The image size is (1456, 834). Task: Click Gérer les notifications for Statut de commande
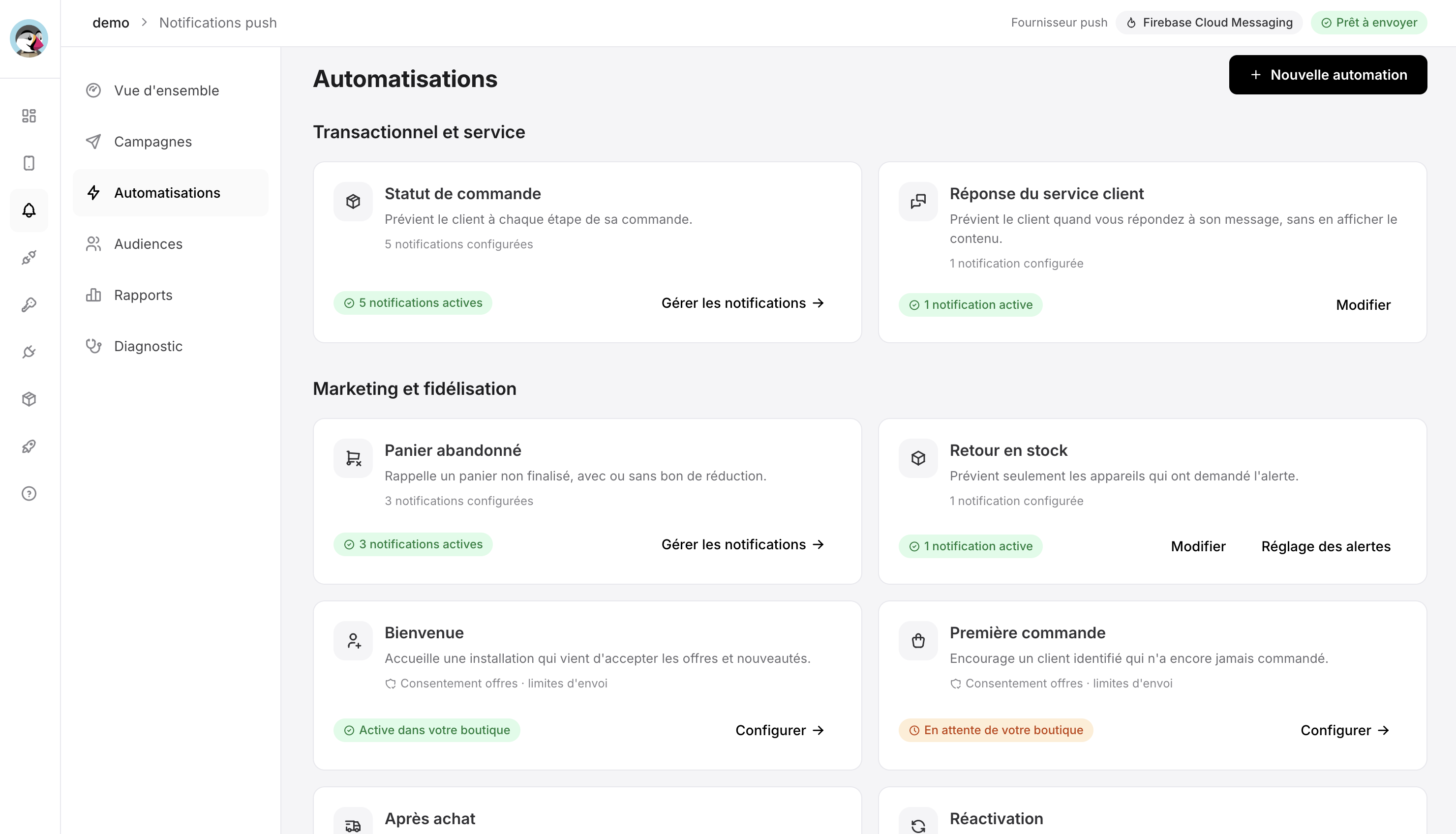click(x=742, y=303)
